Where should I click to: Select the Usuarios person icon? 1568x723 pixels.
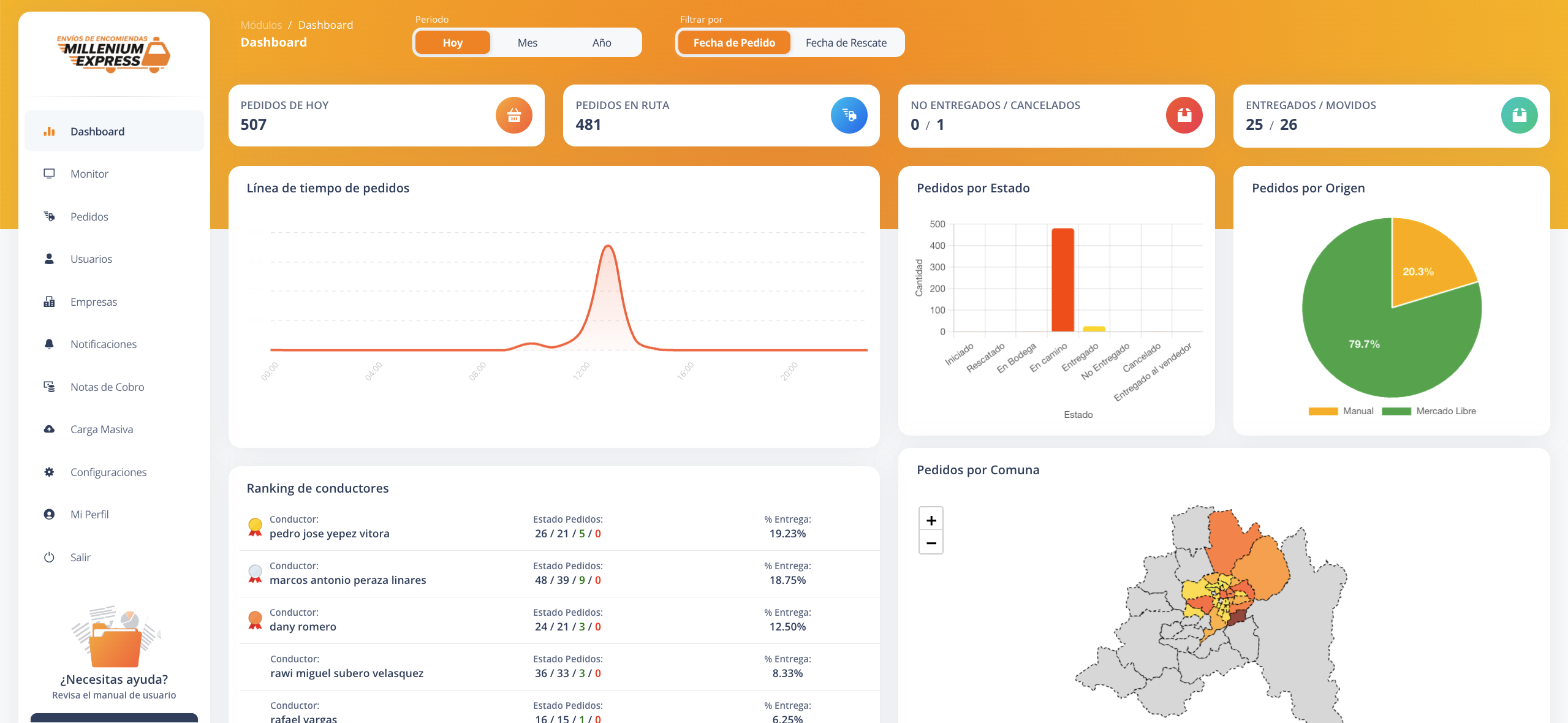click(x=49, y=259)
